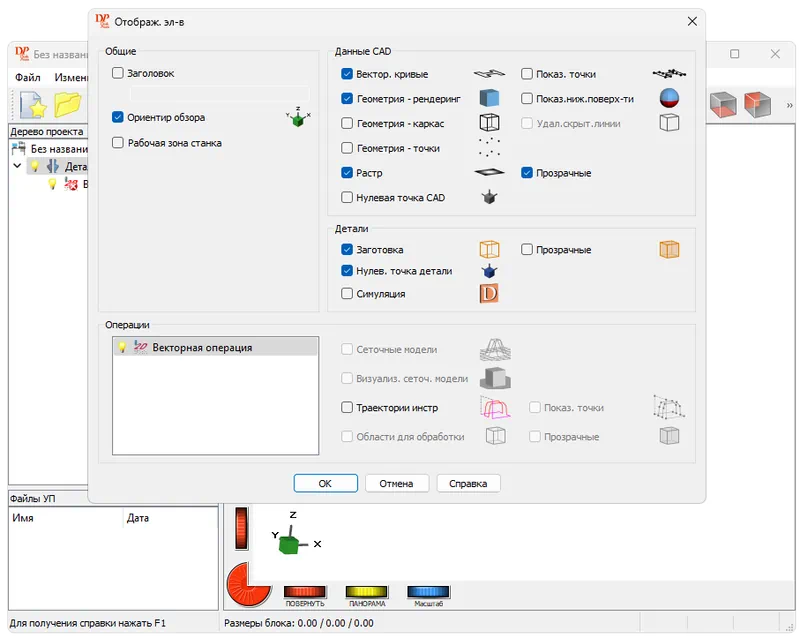This screenshot has width=800, height=638.
Task: Expand toolbar overflow chevron in main window
Action: tap(789, 106)
